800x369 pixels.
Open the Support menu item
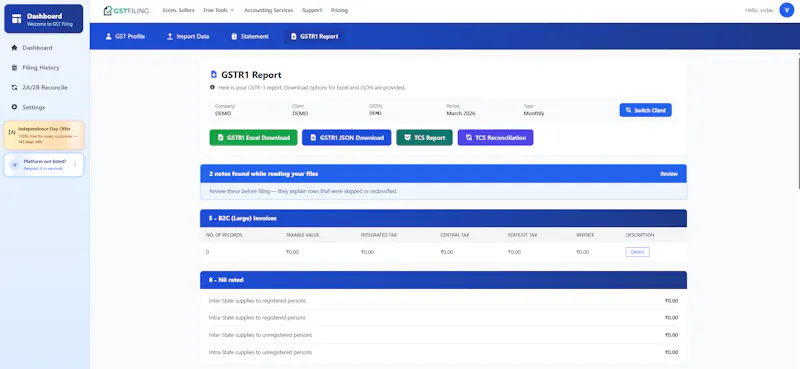coord(312,10)
